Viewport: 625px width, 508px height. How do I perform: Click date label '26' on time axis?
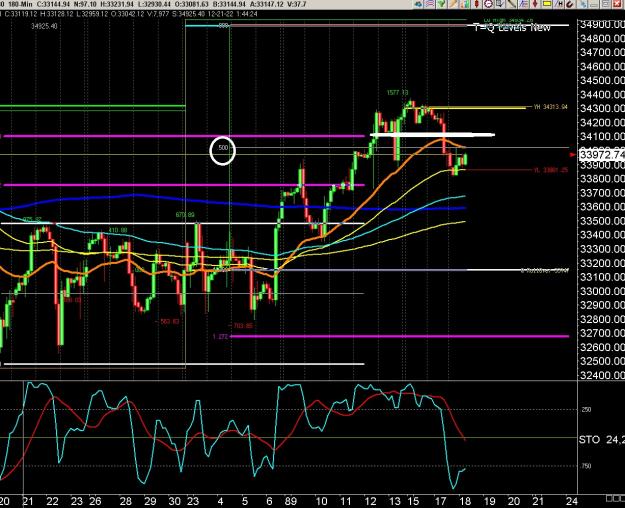pos(95,501)
